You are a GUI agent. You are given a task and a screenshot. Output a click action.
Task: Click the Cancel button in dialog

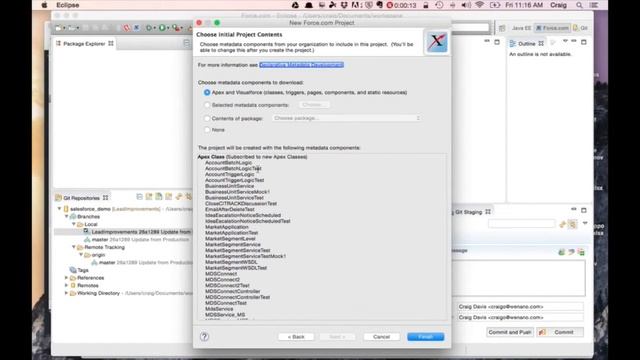381,337
